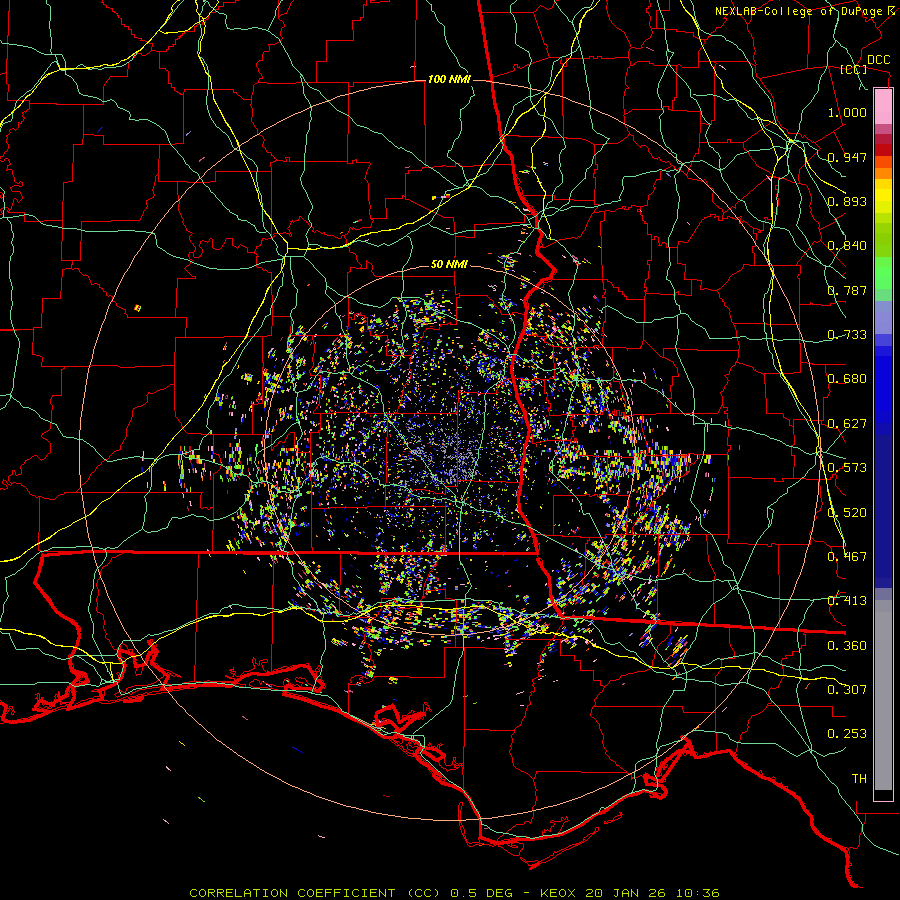Image resolution: width=900 pixels, height=900 pixels.
Task: Select the 0.733 legend value
Action: coord(847,335)
